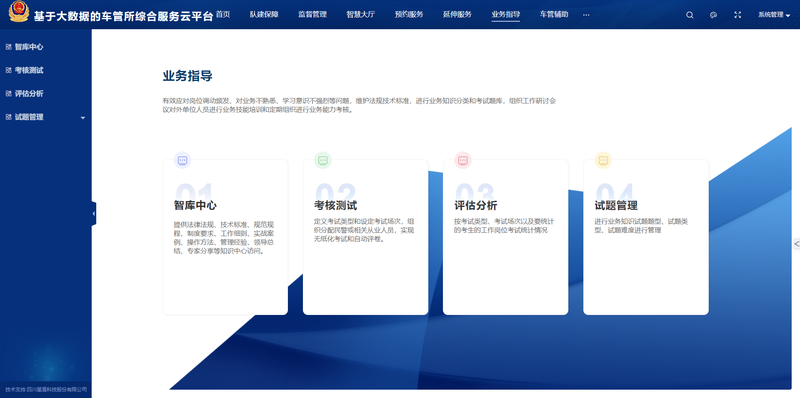
Task: Click the 业务指导 intro paragraph
Action: (x=359, y=105)
